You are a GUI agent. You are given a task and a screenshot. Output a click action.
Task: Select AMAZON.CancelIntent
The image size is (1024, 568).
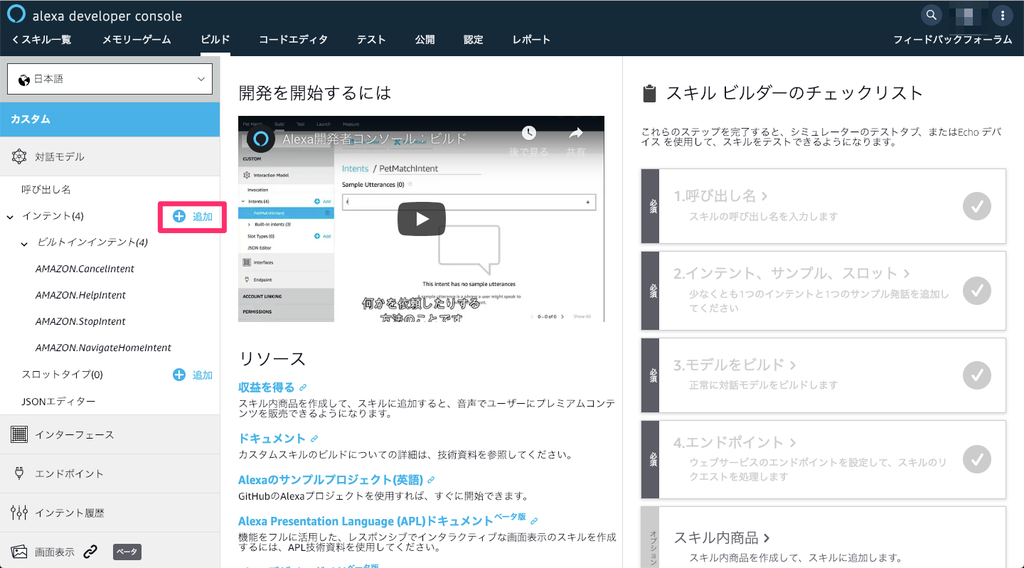(85, 269)
